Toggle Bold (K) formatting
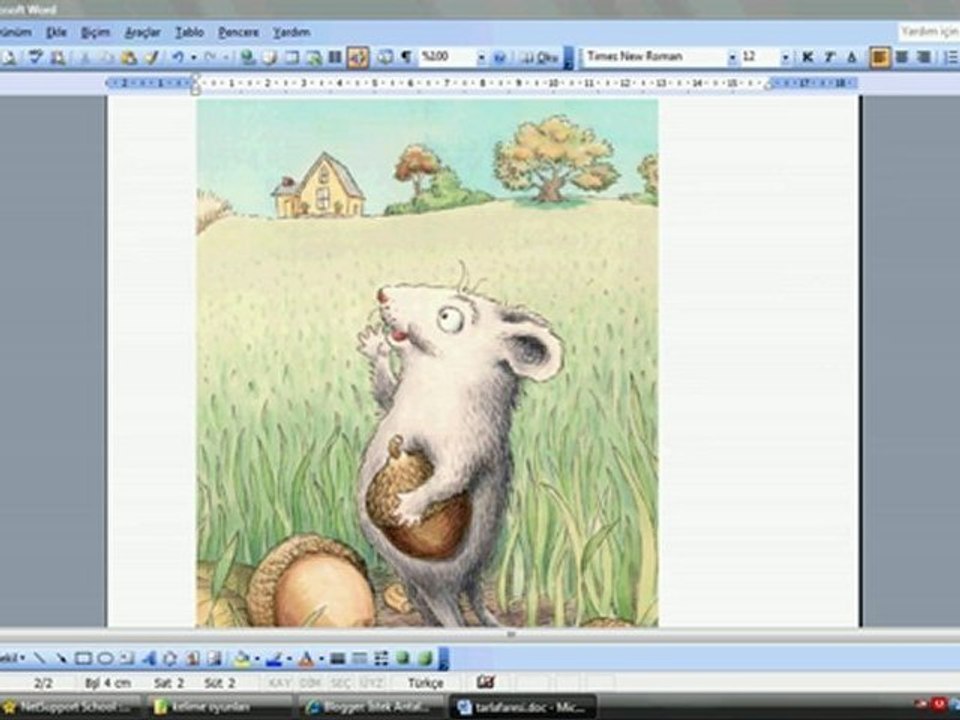 tap(808, 58)
